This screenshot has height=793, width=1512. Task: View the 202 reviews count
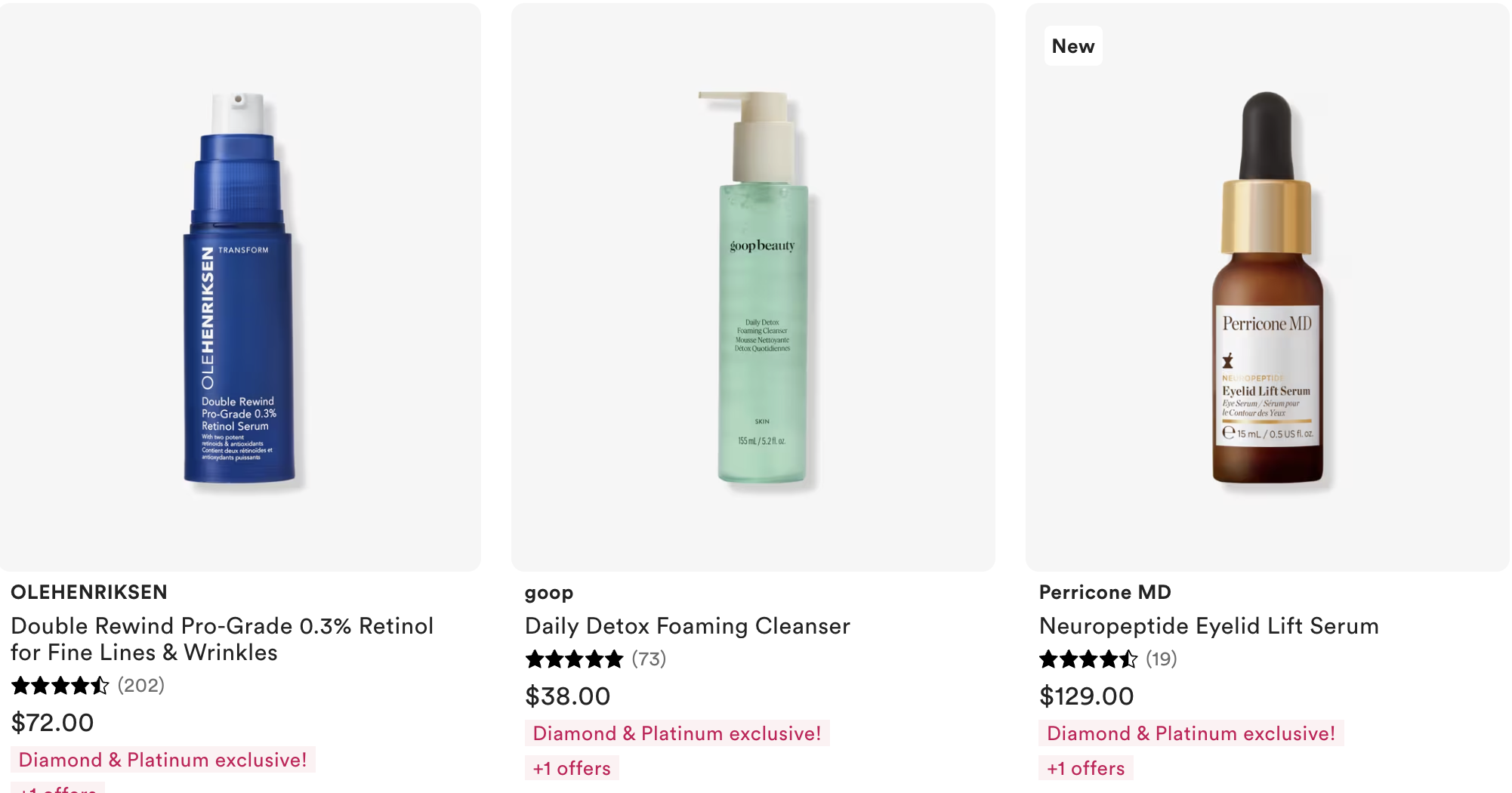point(141,686)
